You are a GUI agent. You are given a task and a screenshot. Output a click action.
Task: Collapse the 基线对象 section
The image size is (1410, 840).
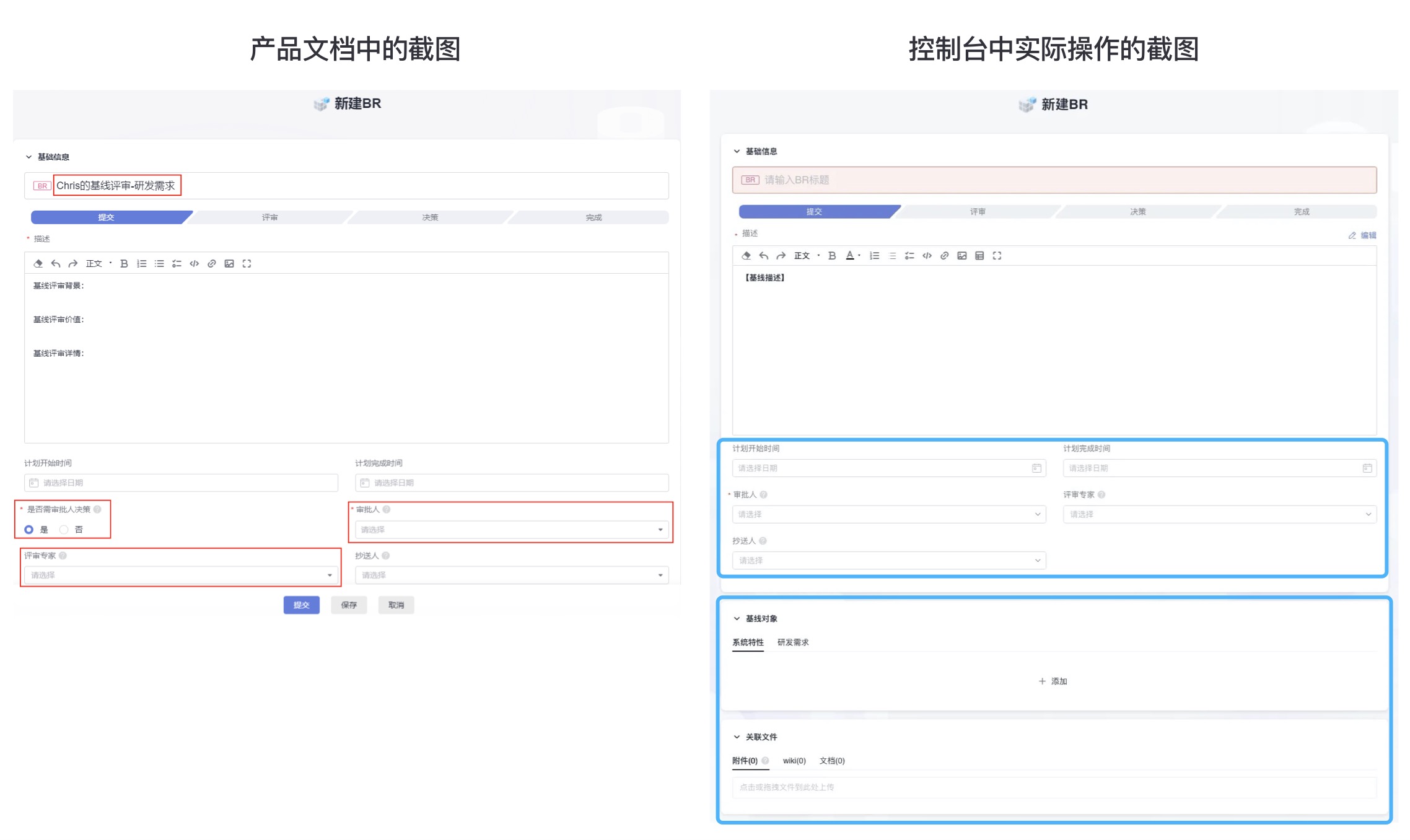tap(737, 618)
